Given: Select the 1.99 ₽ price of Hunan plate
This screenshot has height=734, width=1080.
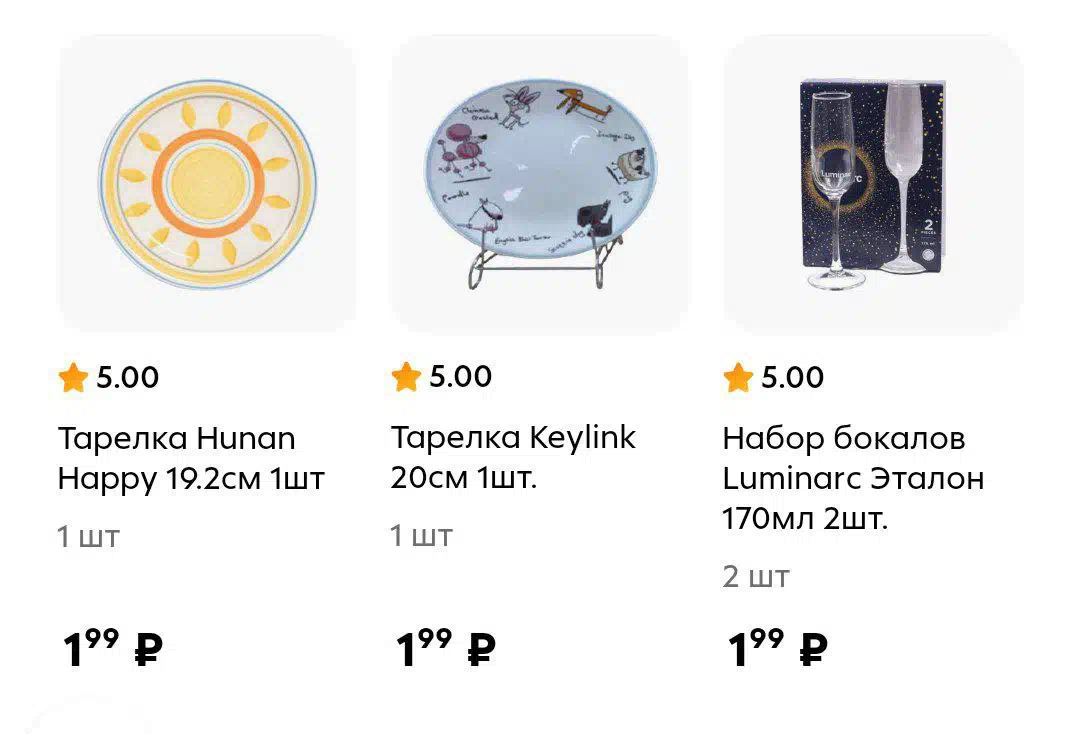Looking at the screenshot, I should (x=113, y=648).
